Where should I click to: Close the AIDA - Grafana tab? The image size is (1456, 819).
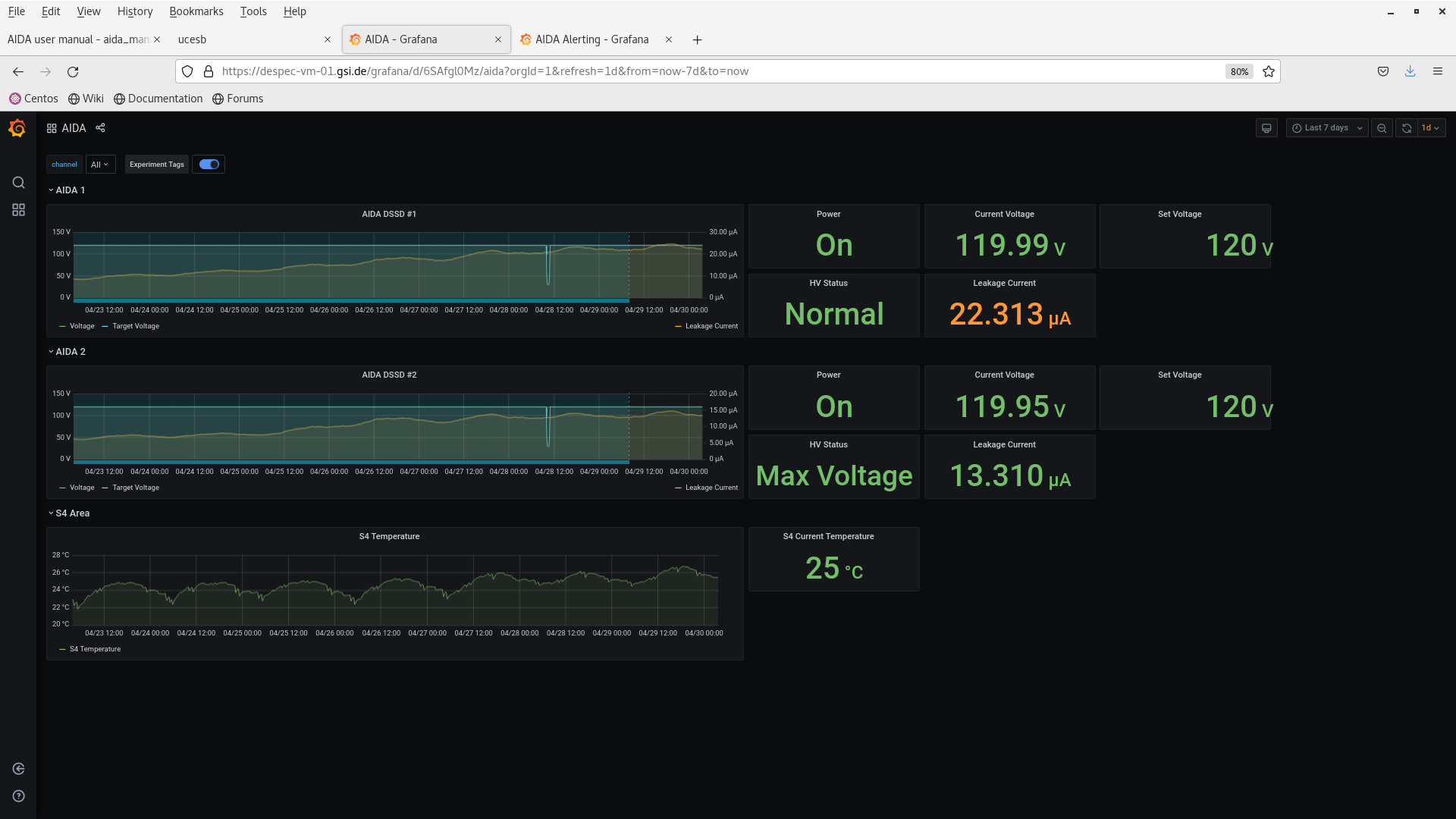click(x=498, y=40)
